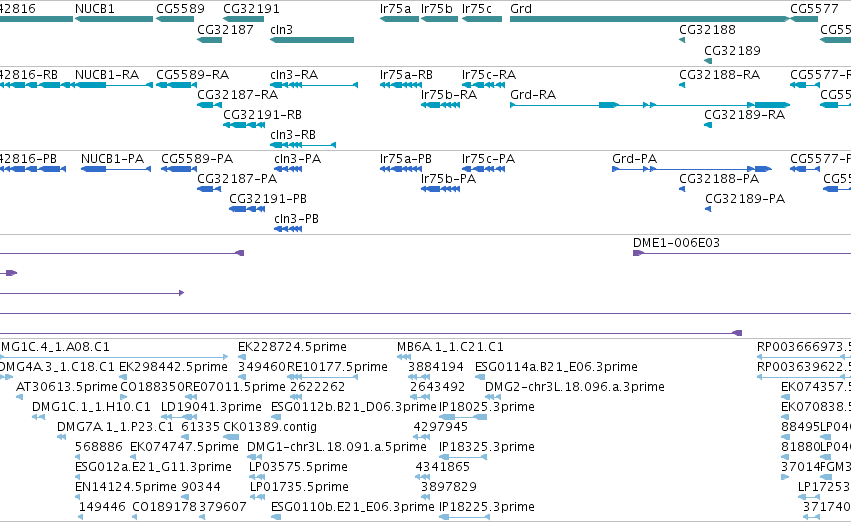Click the CG5589-RA transcript label

point(193,74)
